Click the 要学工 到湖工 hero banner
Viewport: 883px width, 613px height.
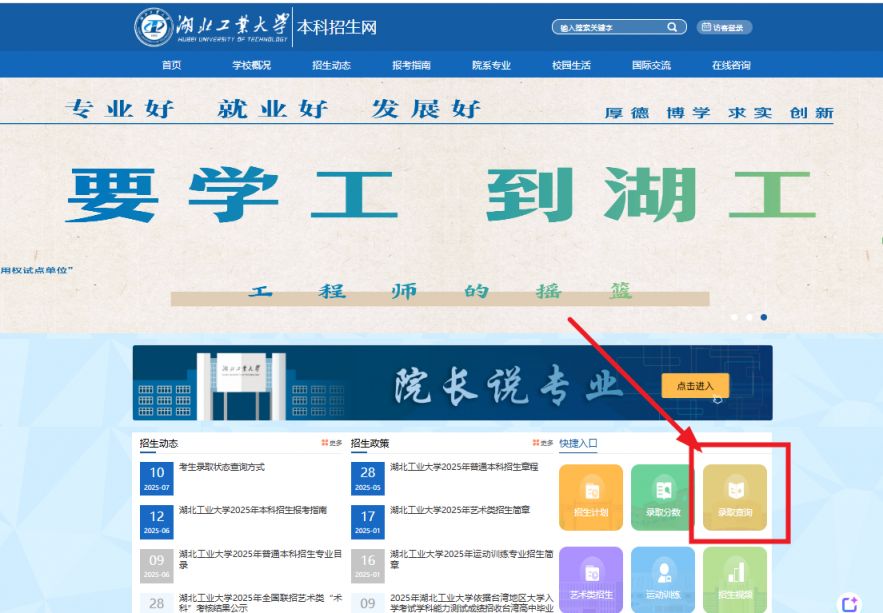pyautogui.click(x=442, y=205)
